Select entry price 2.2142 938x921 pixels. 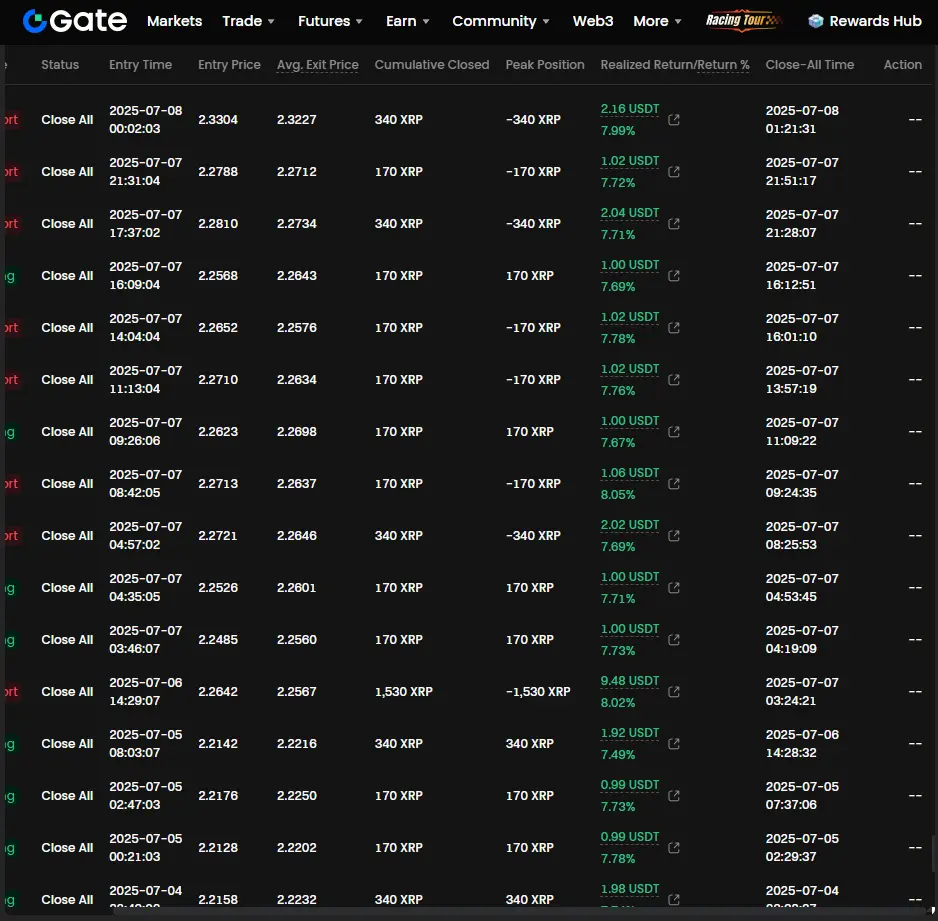pos(218,744)
